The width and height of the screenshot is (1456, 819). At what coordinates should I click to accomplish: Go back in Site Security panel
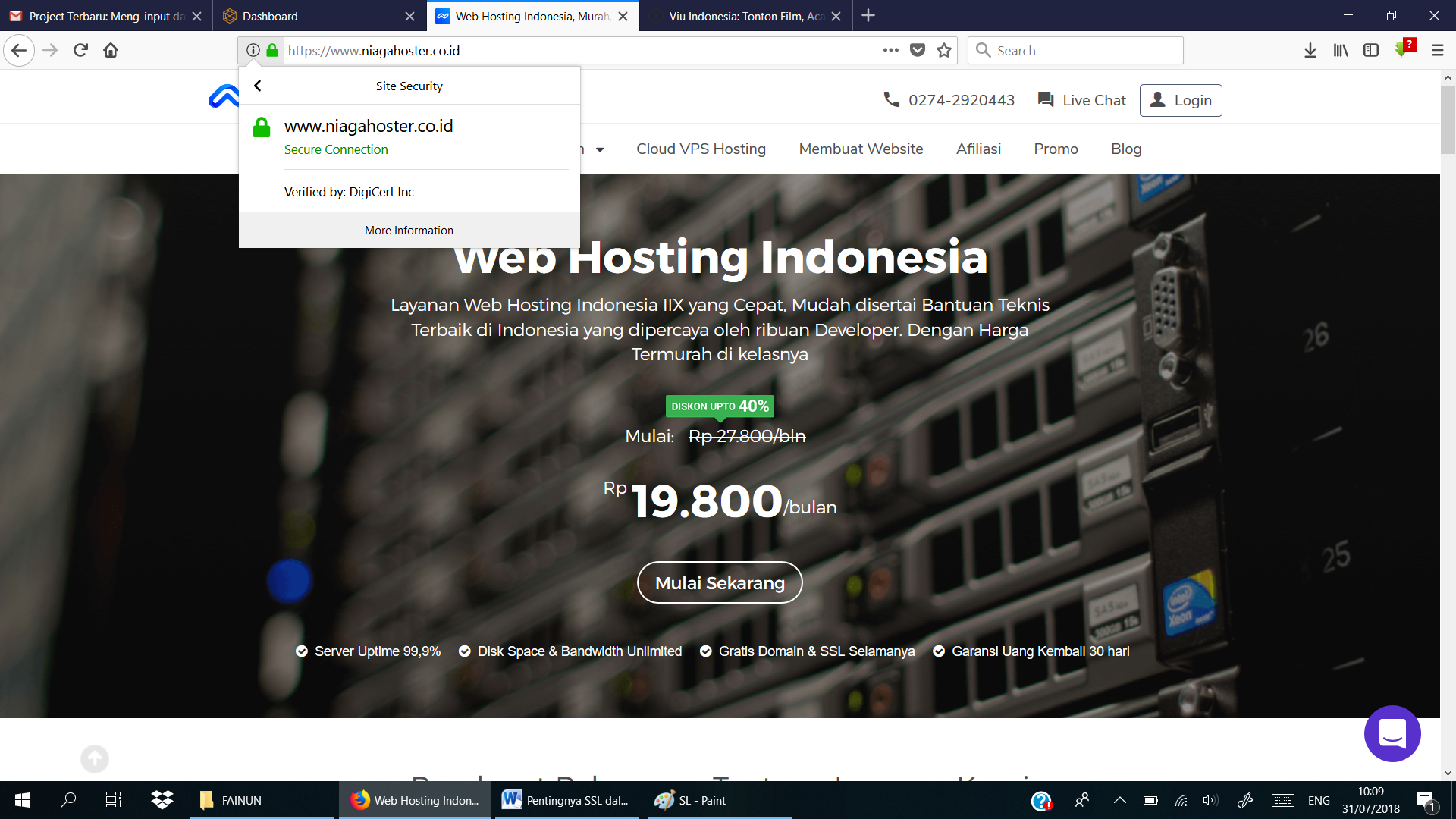click(258, 86)
